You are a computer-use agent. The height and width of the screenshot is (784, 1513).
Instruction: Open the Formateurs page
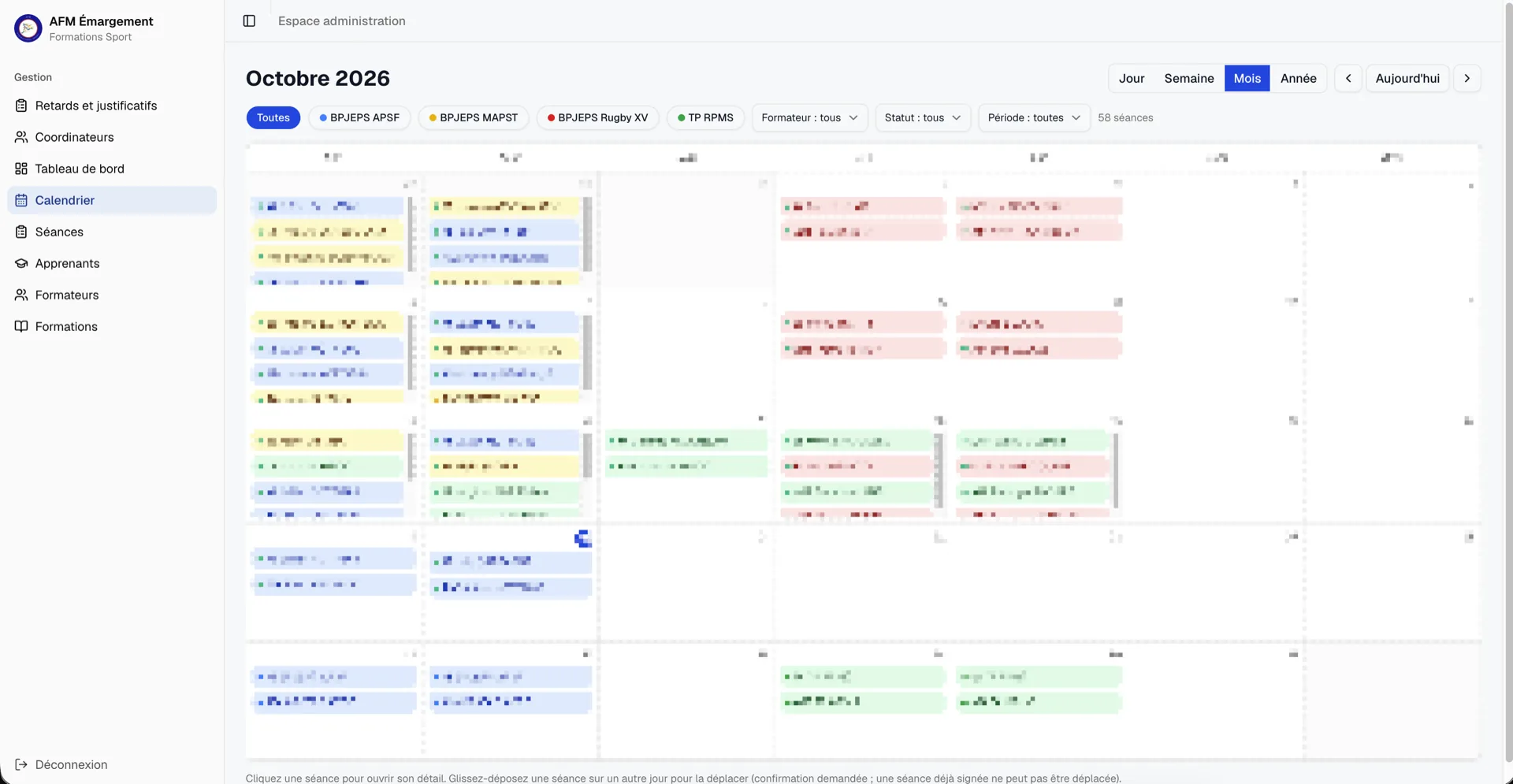[x=112, y=295]
